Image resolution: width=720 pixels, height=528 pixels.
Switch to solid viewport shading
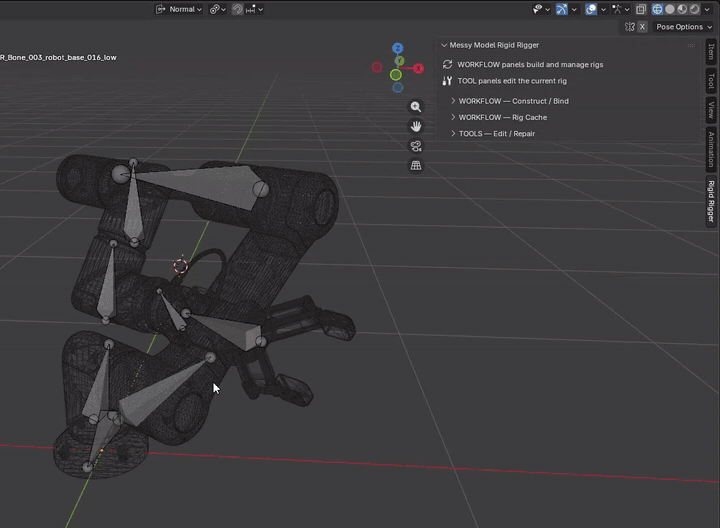click(670, 9)
